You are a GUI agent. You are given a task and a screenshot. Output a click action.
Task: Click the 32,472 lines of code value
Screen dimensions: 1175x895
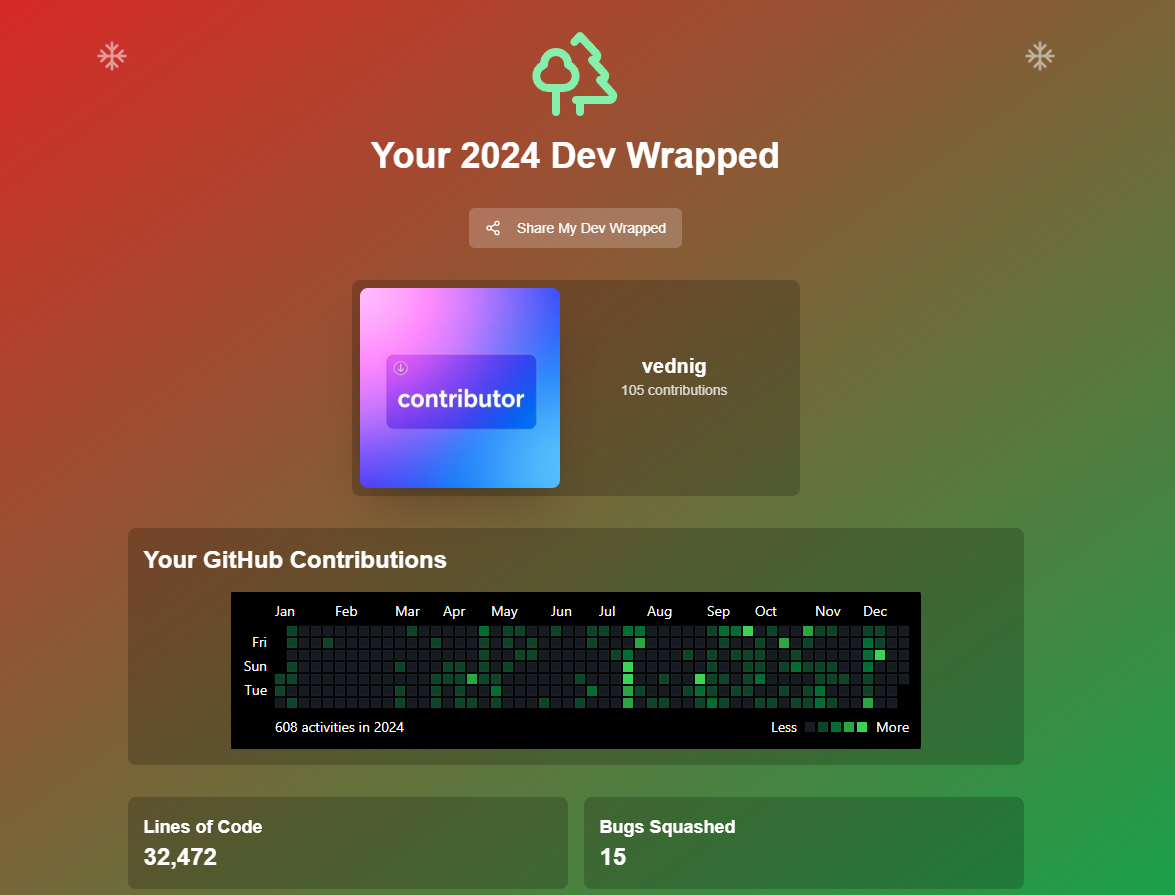pyautogui.click(x=180, y=857)
